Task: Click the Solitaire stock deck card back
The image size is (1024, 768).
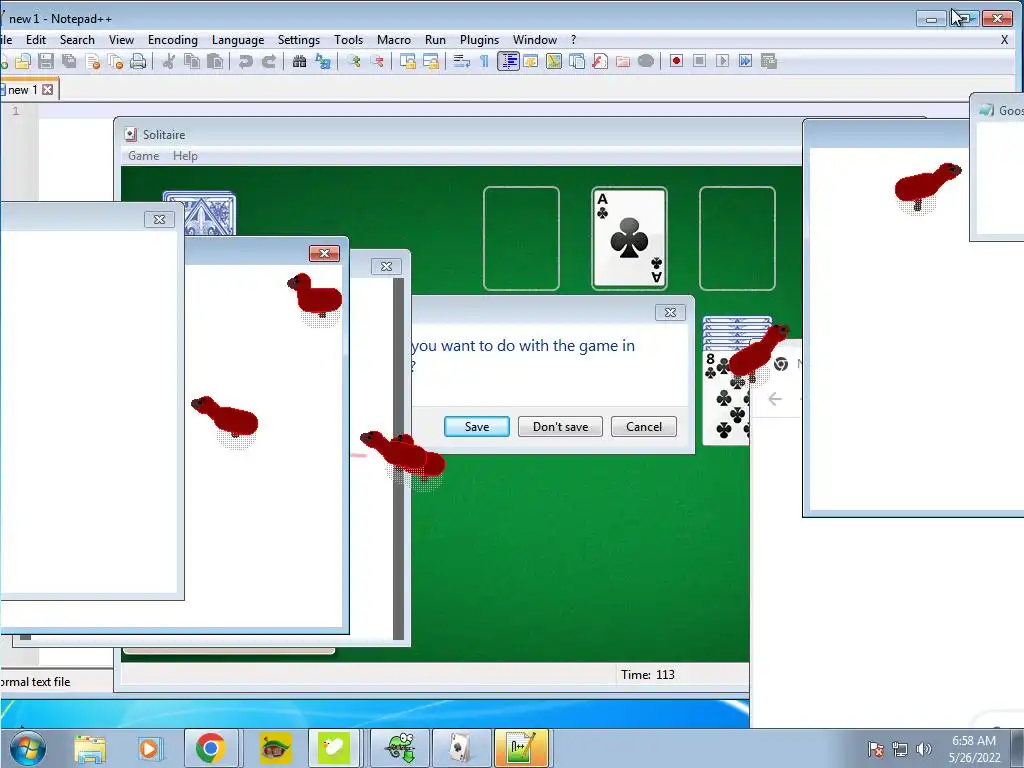Action: point(199,214)
